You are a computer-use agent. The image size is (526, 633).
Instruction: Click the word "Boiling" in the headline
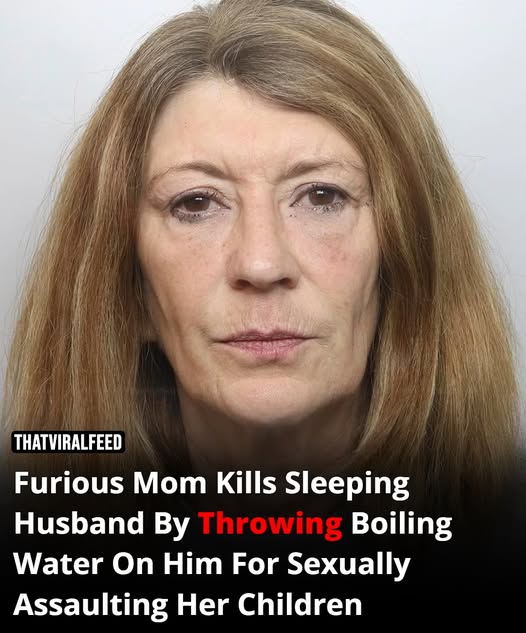(x=402, y=526)
